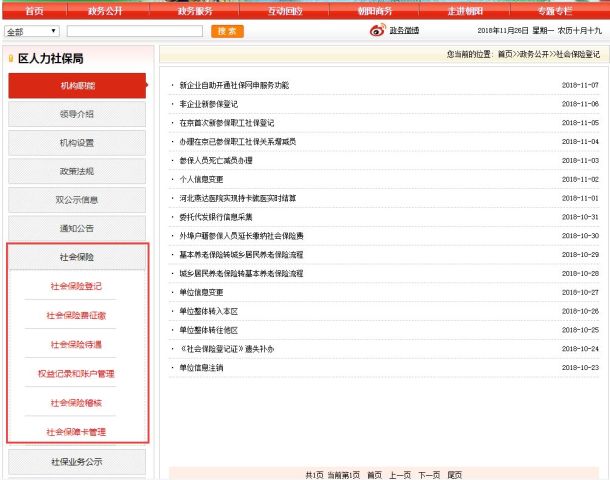Open the 社会保险稽核 submenu link
610x480 pixels.
tap(76, 403)
